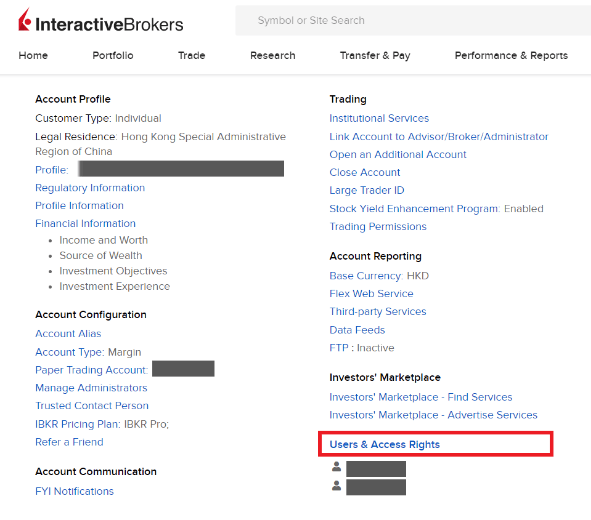Screen dimensions: 591x520
Task: Open Investors' Marketplace - Advertise Services
Action: coord(433,415)
